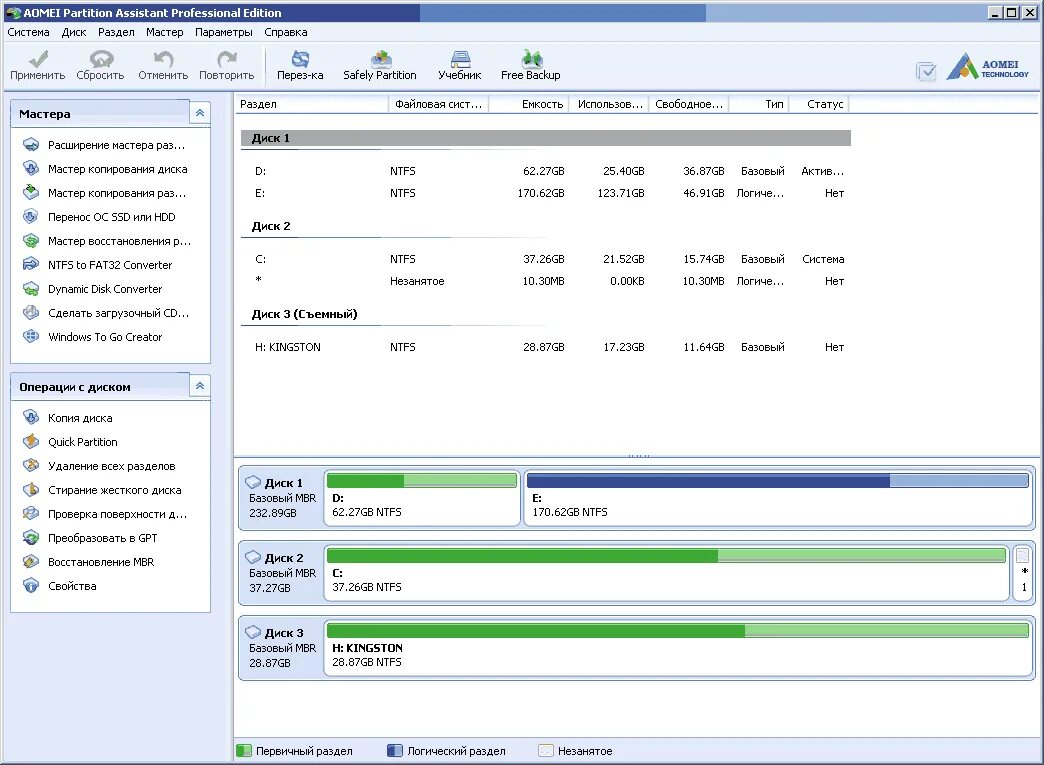Click the Повторить (Redo) toolbar icon
The width and height of the screenshot is (1044, 765).
(226, 65)
